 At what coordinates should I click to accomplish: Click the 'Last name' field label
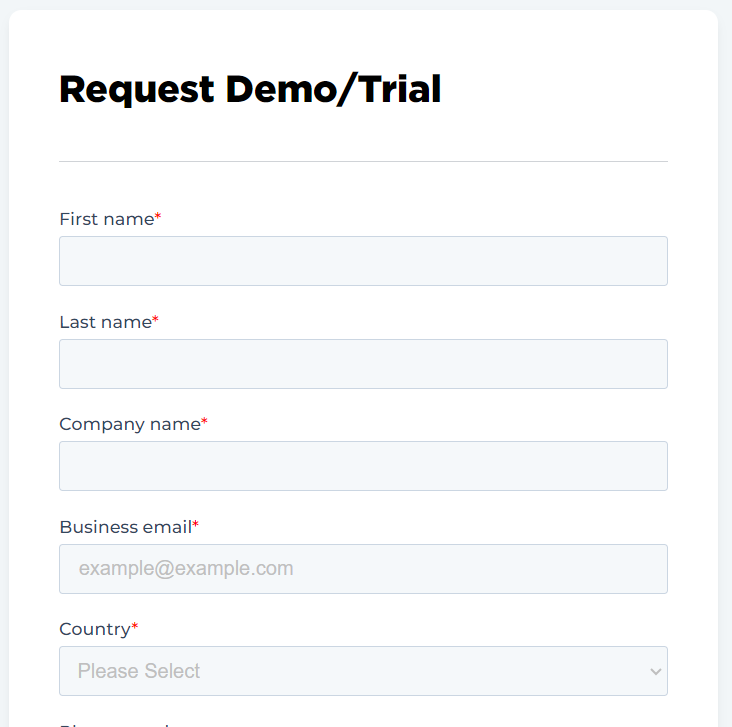[x=106, y=322]
